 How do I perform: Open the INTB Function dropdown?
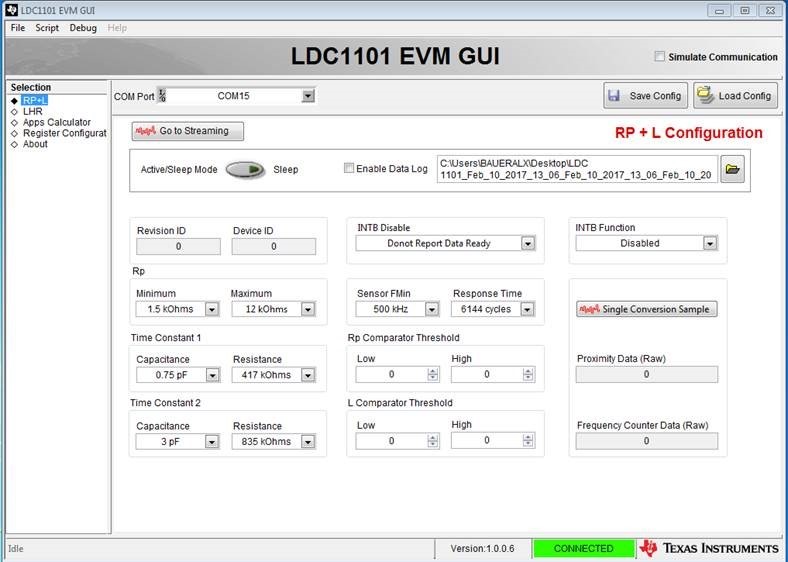(710, 243)
